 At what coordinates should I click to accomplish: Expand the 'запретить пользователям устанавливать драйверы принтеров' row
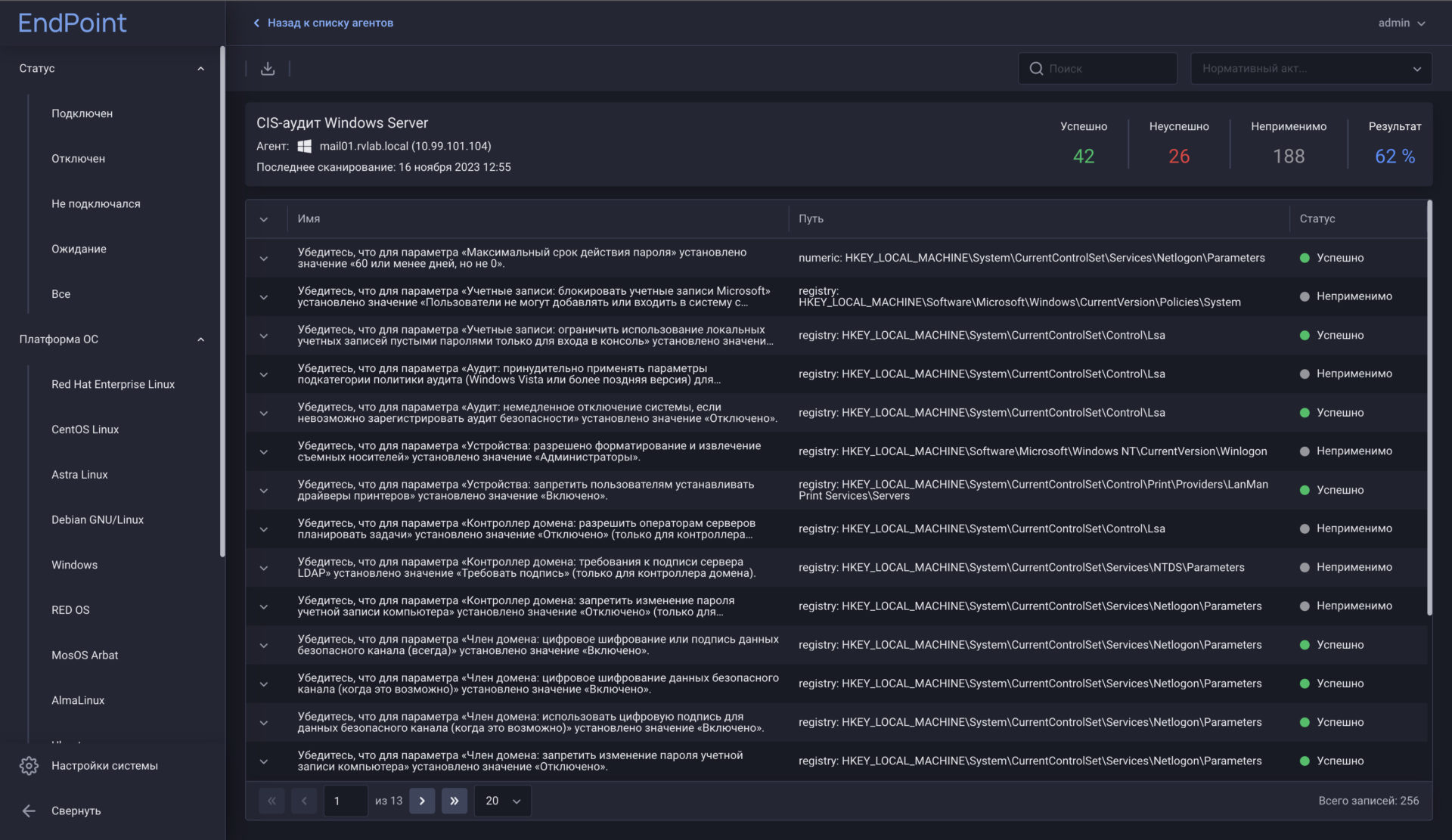[x=264, y=491]
